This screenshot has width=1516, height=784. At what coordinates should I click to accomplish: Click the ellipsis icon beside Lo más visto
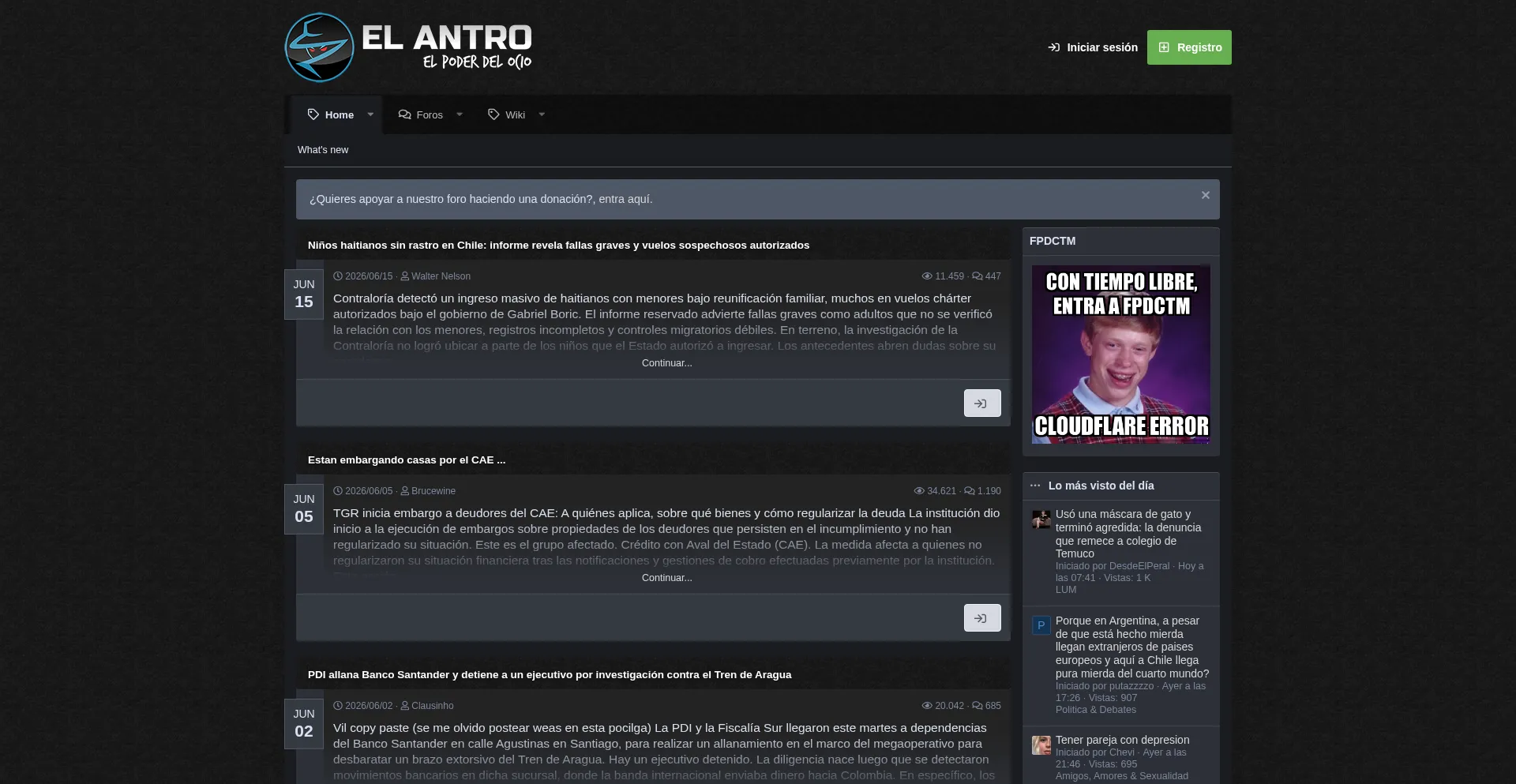click(1035, 486)
